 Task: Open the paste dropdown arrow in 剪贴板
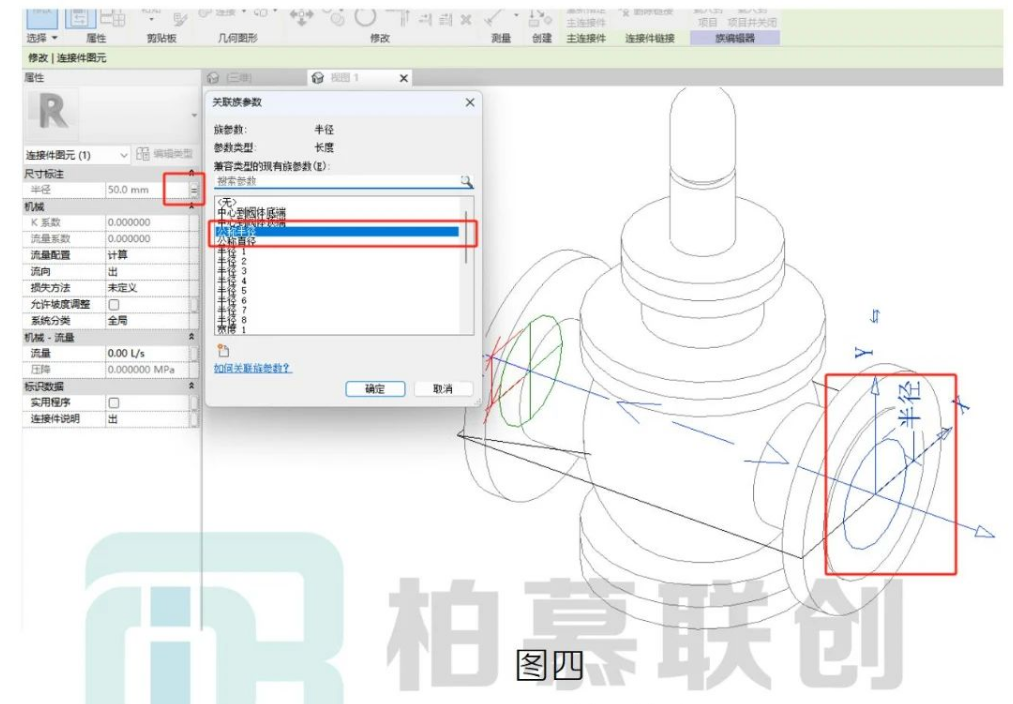[x=151, y=19]
